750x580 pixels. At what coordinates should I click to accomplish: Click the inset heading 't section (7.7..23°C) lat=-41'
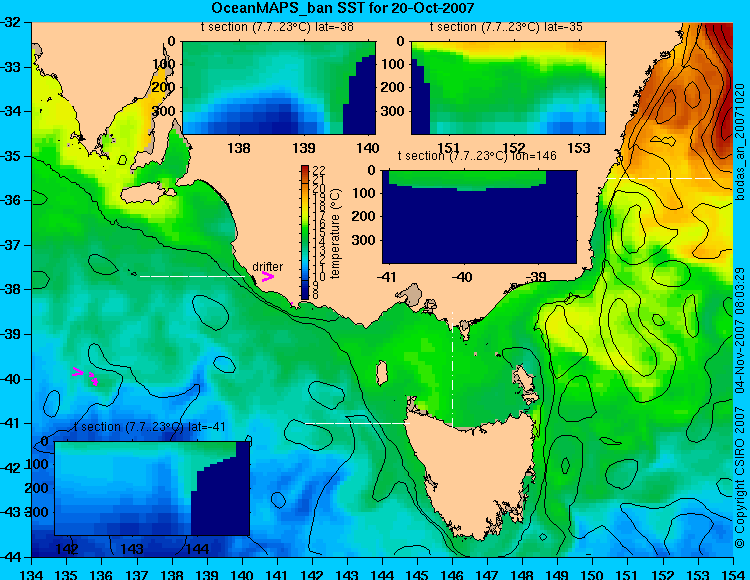coord(150,427)
